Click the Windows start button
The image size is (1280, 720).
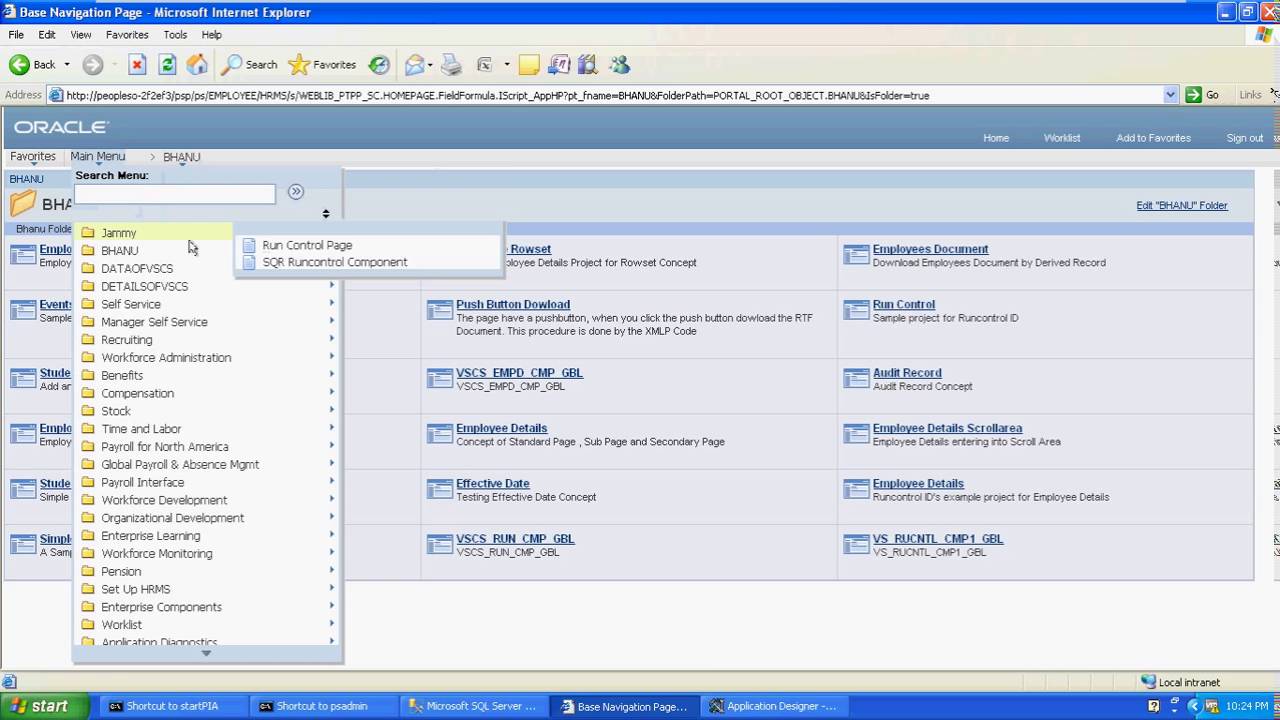coord(37,706)
